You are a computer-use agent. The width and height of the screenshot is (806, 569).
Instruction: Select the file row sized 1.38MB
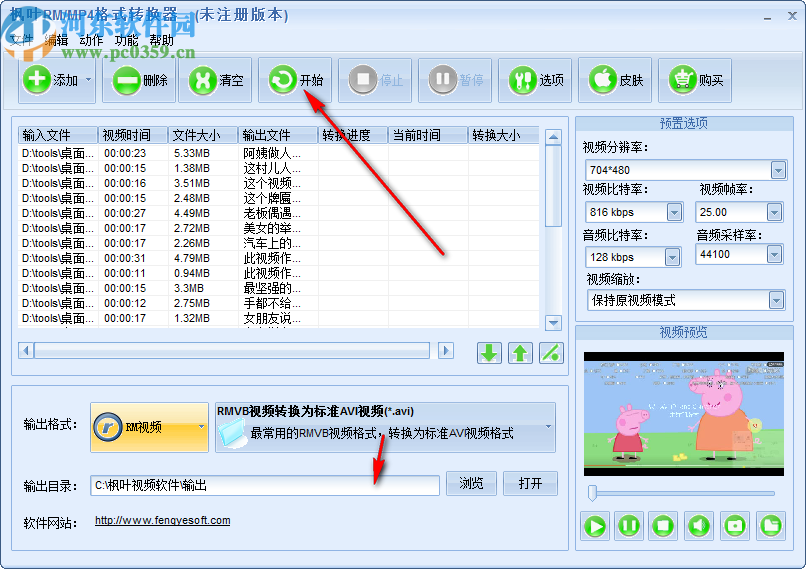(x=278, y=168)
